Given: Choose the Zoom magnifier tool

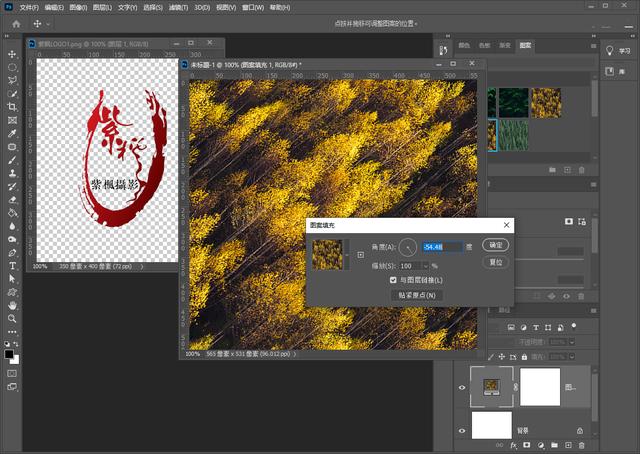Looking at the screenshot, I should click(12, 318).
